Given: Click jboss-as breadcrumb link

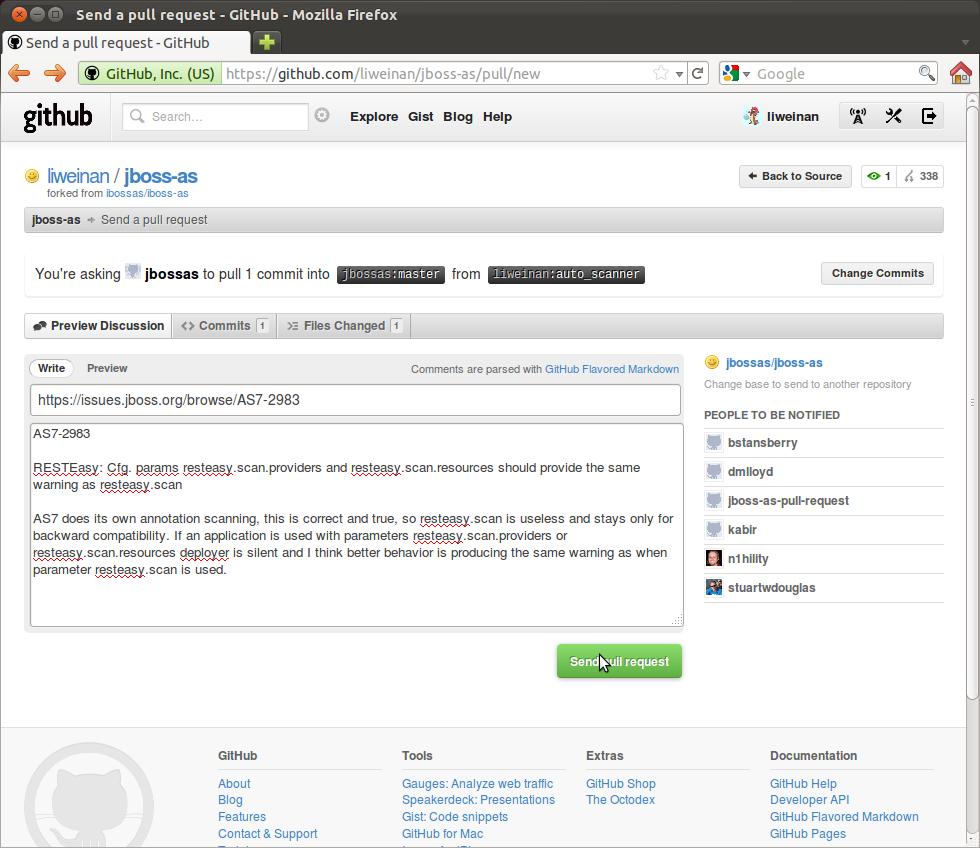Looking at the screenshot, I should (56, 220).
